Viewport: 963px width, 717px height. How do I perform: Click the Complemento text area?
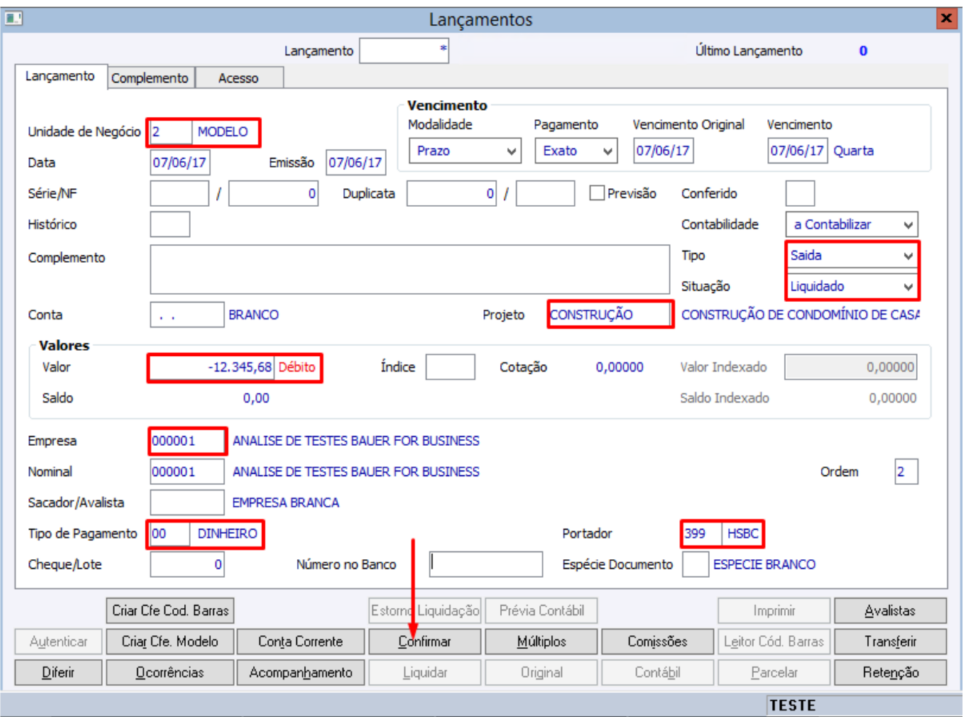click(410, 270)
